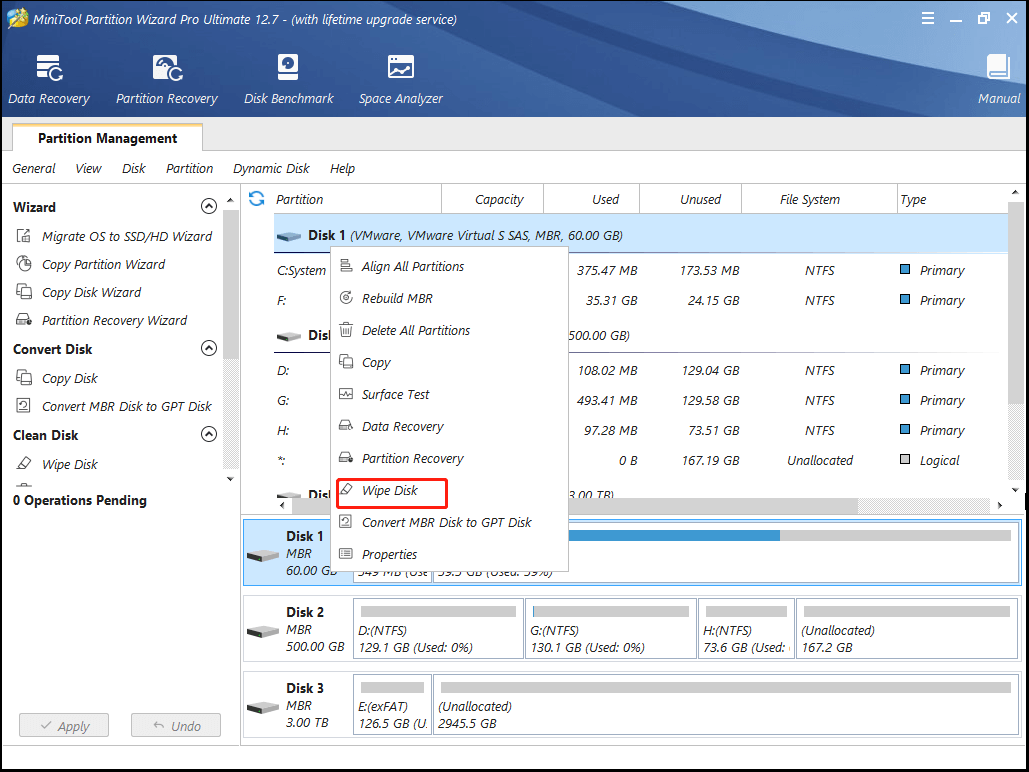Open the Space Analyzer
Image resolution: width=1029 pixels, height=772 pixels.
[400, 78]
